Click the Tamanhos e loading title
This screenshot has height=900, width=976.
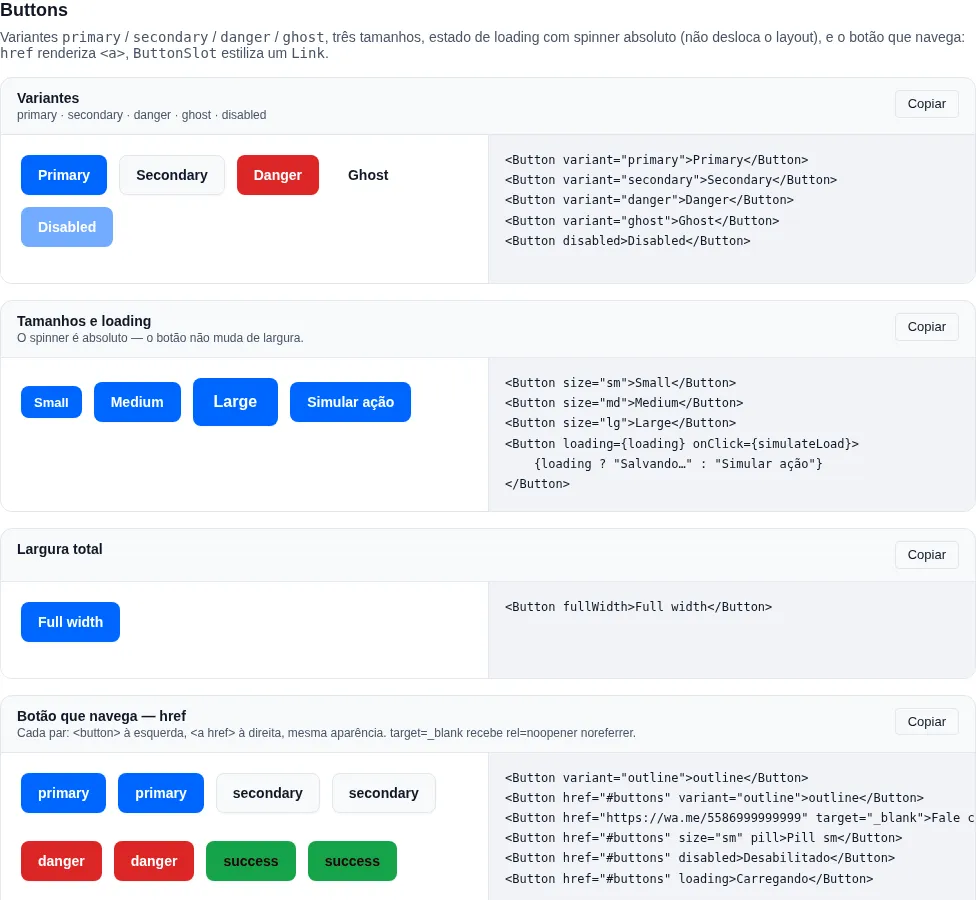(84, 321)
